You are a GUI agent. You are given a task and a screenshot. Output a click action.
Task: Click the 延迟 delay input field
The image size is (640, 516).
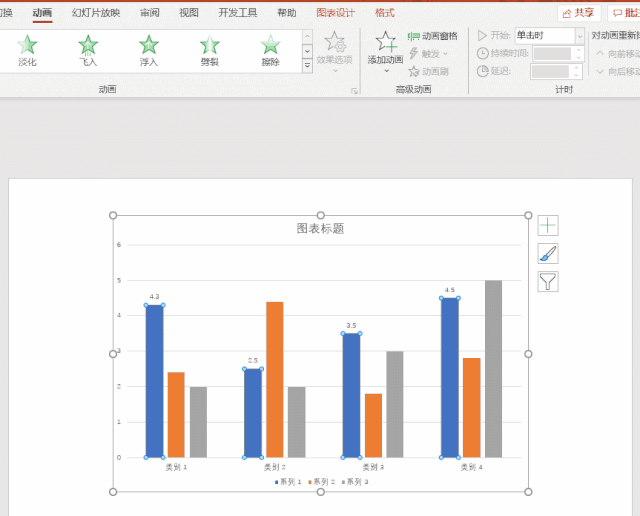[551, 71]
